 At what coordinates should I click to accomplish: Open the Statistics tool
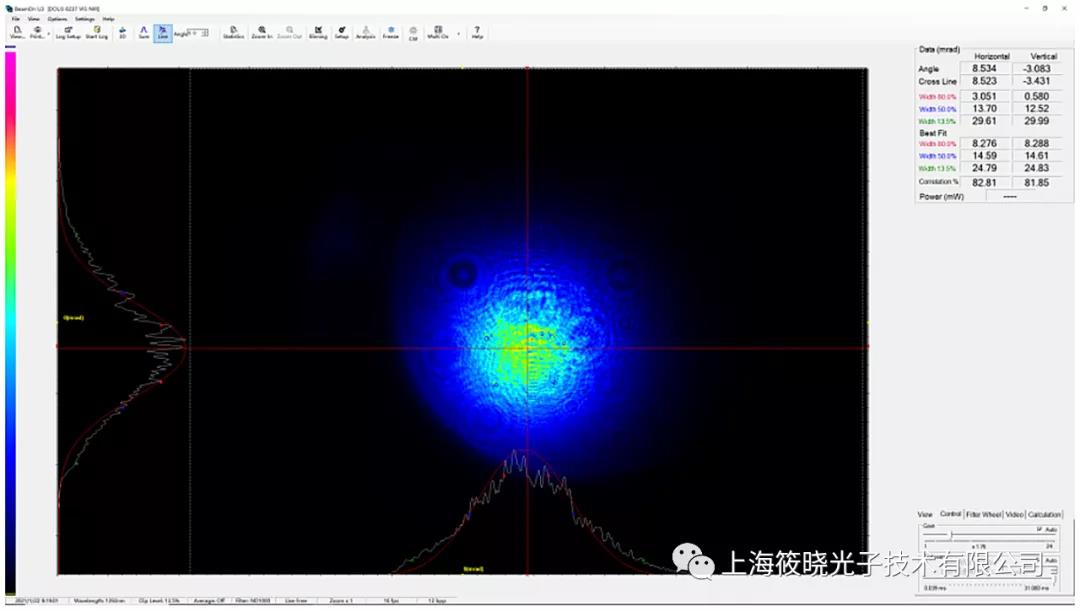(234, 32)
